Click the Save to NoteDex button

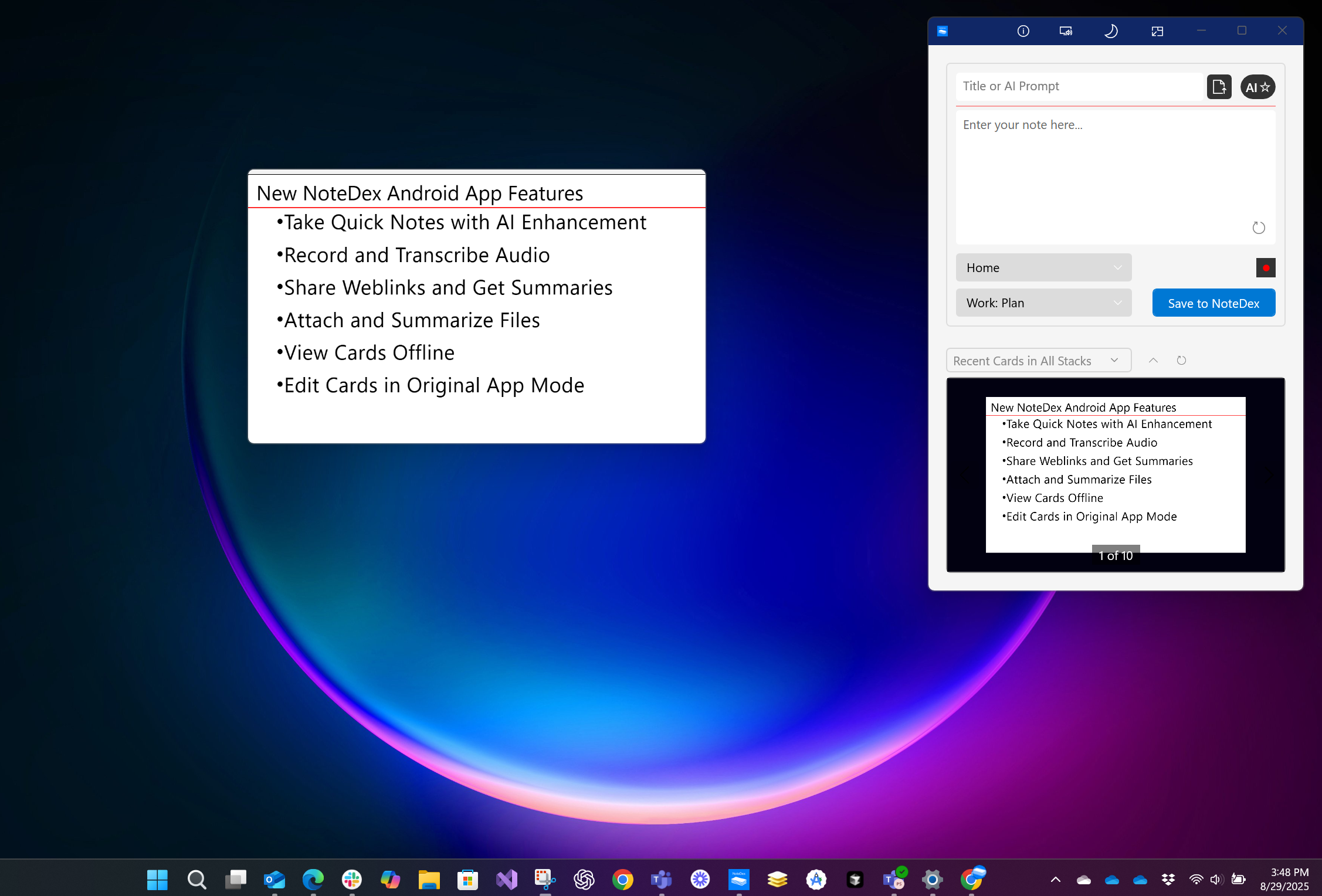[1213, 303]
